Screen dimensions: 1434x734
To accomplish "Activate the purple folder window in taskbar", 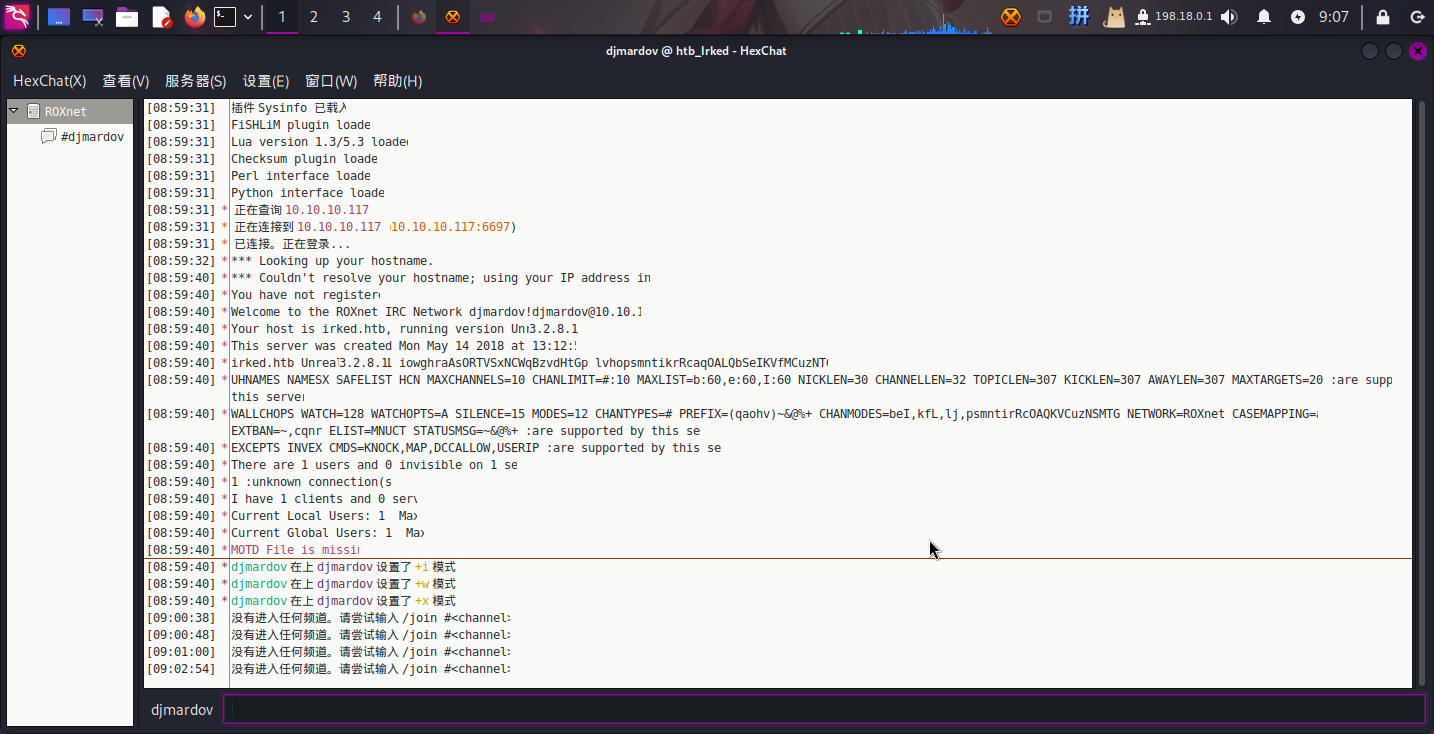I will (x=486, y=17).
